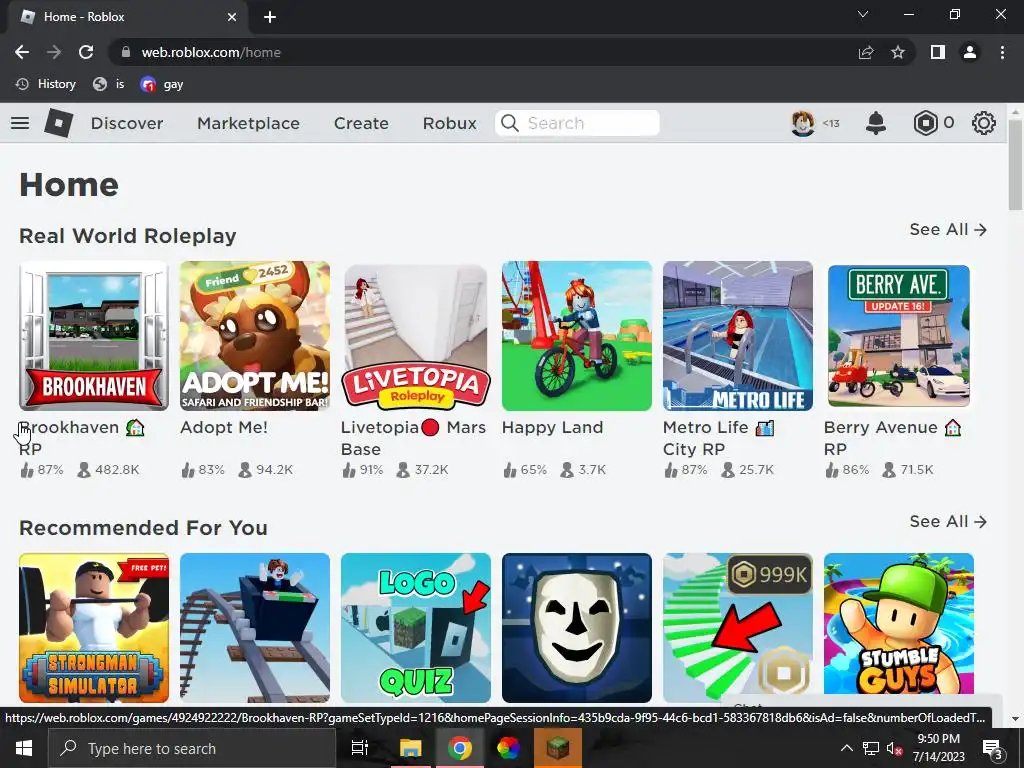Open the network tray icon

(x=871, y=748)
